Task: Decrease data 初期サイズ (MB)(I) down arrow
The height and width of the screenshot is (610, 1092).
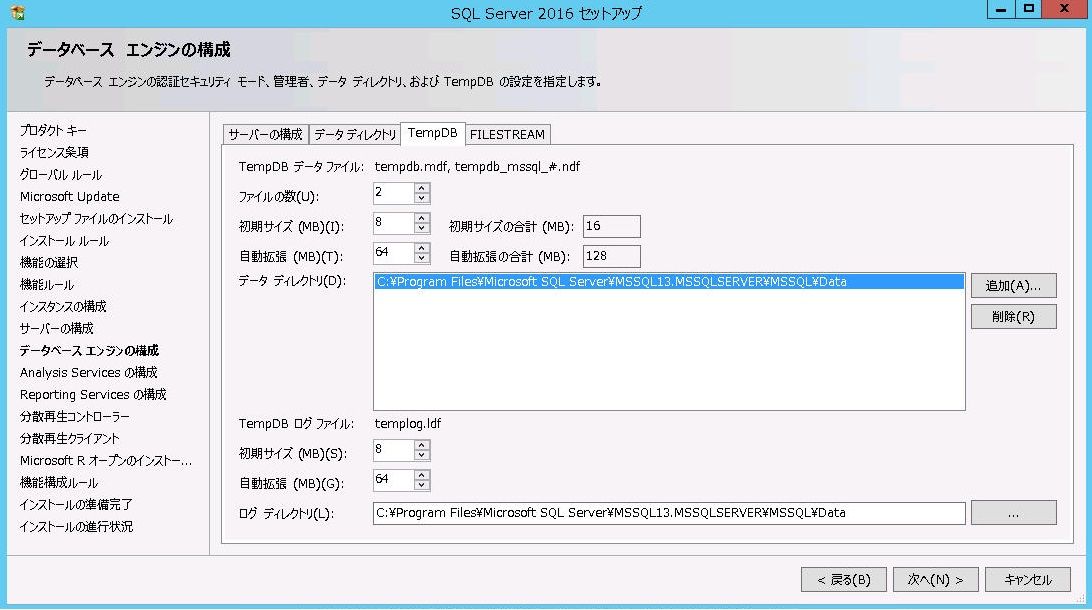Action: pos(421,228)
